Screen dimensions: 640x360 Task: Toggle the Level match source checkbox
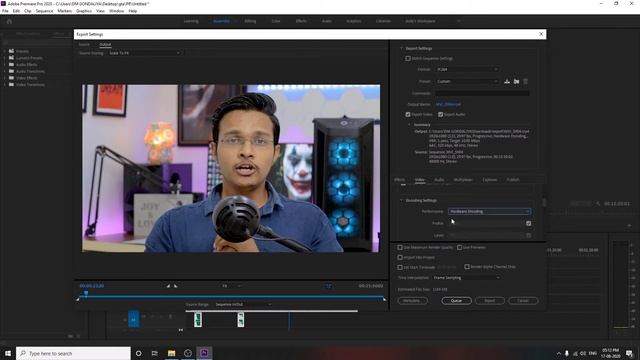(x=529, y=235)
